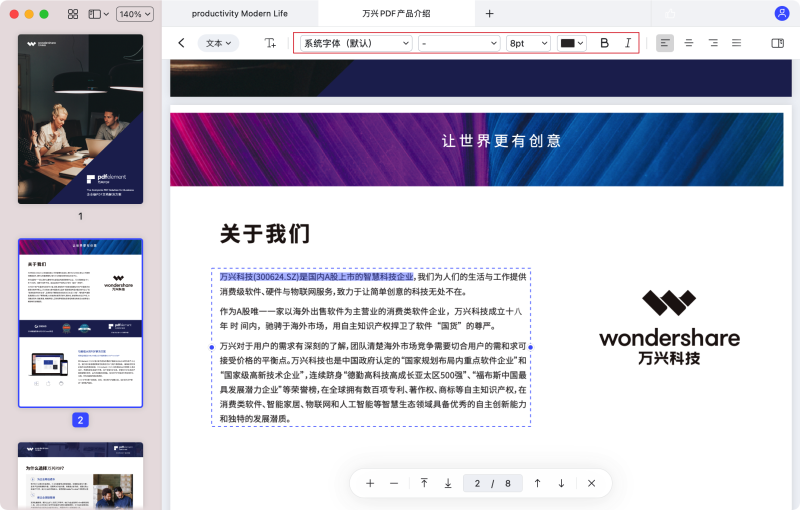The height and width of the screenshot is (510, 800).
Task: Open the 8pt font size dropdown
Action: (x=529, y=43)
